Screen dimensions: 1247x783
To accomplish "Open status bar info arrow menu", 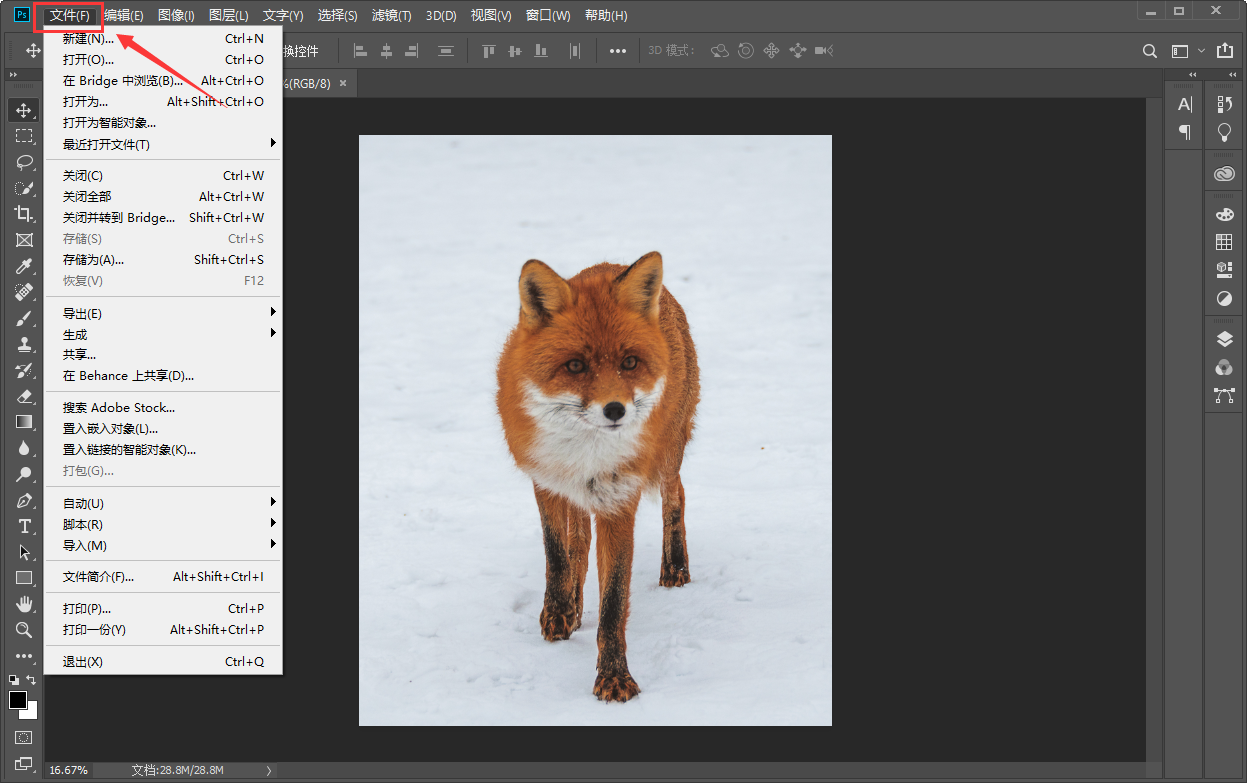I will click(268, 771).
